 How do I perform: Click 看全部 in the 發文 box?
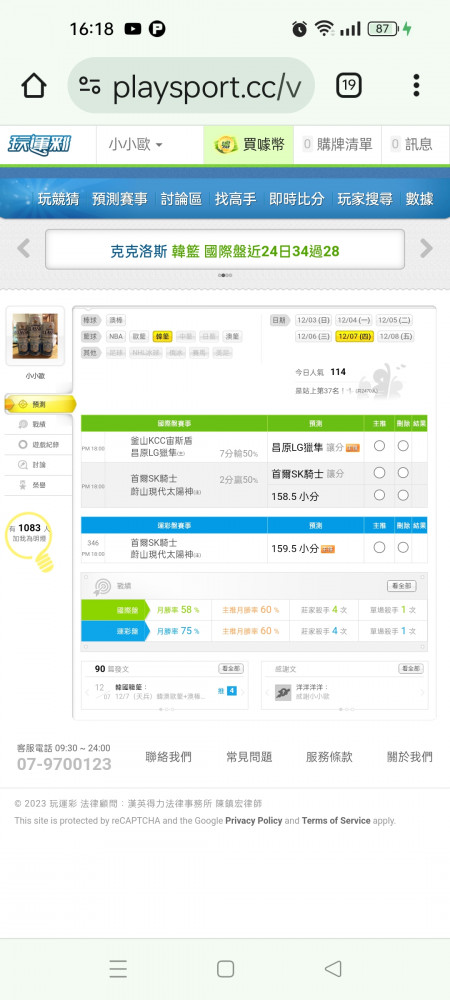pos(231,668)
